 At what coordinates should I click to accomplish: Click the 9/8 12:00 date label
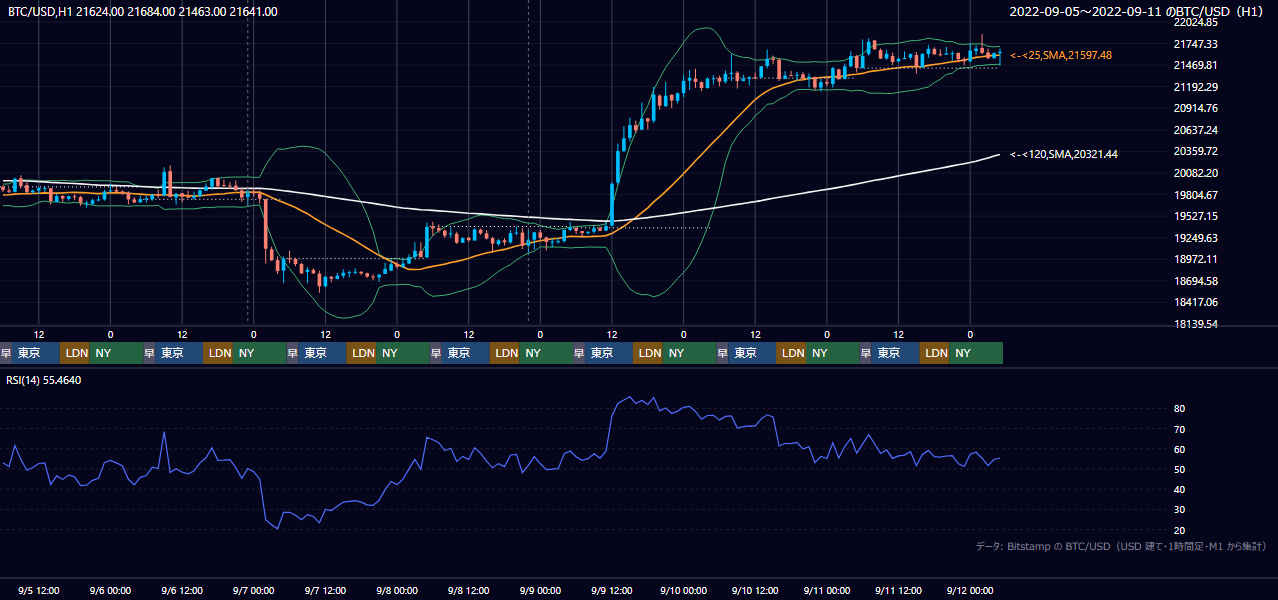pos(468,590)
